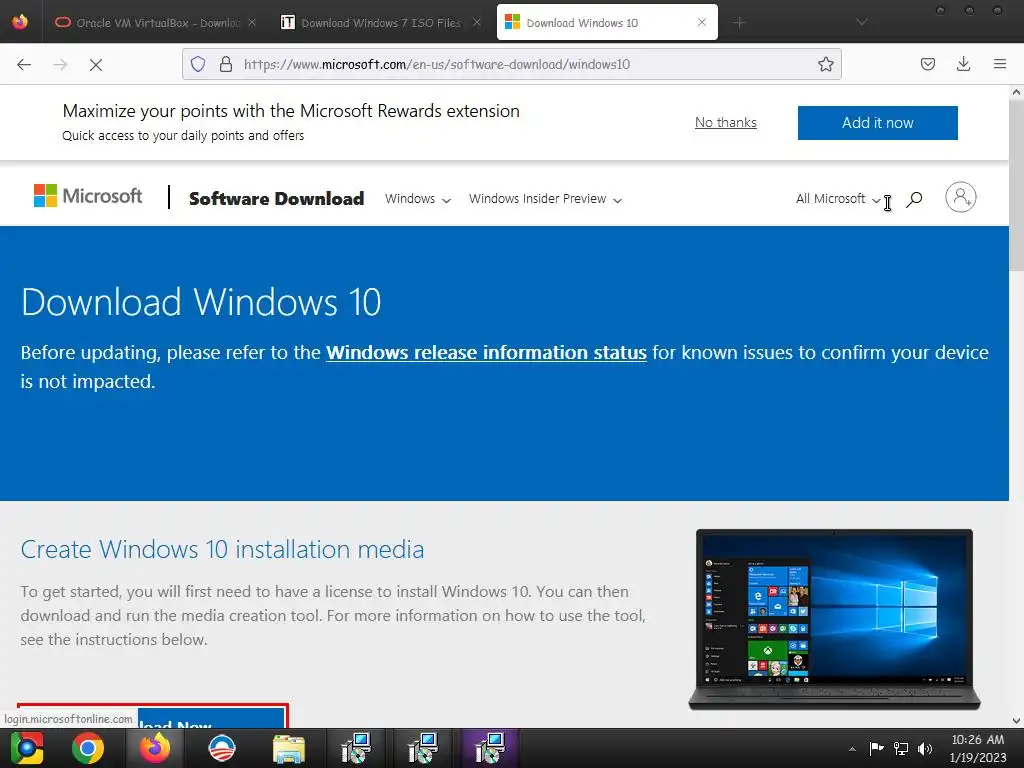Click the scrollbar down arrow
1024x768 pixels.
(x=1016, y=721)
